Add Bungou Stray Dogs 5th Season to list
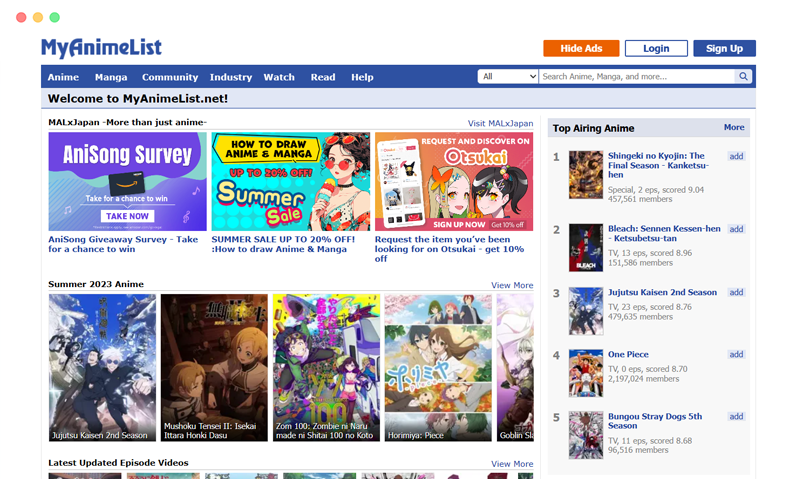800x479 pixels. (x=736, y=417)
